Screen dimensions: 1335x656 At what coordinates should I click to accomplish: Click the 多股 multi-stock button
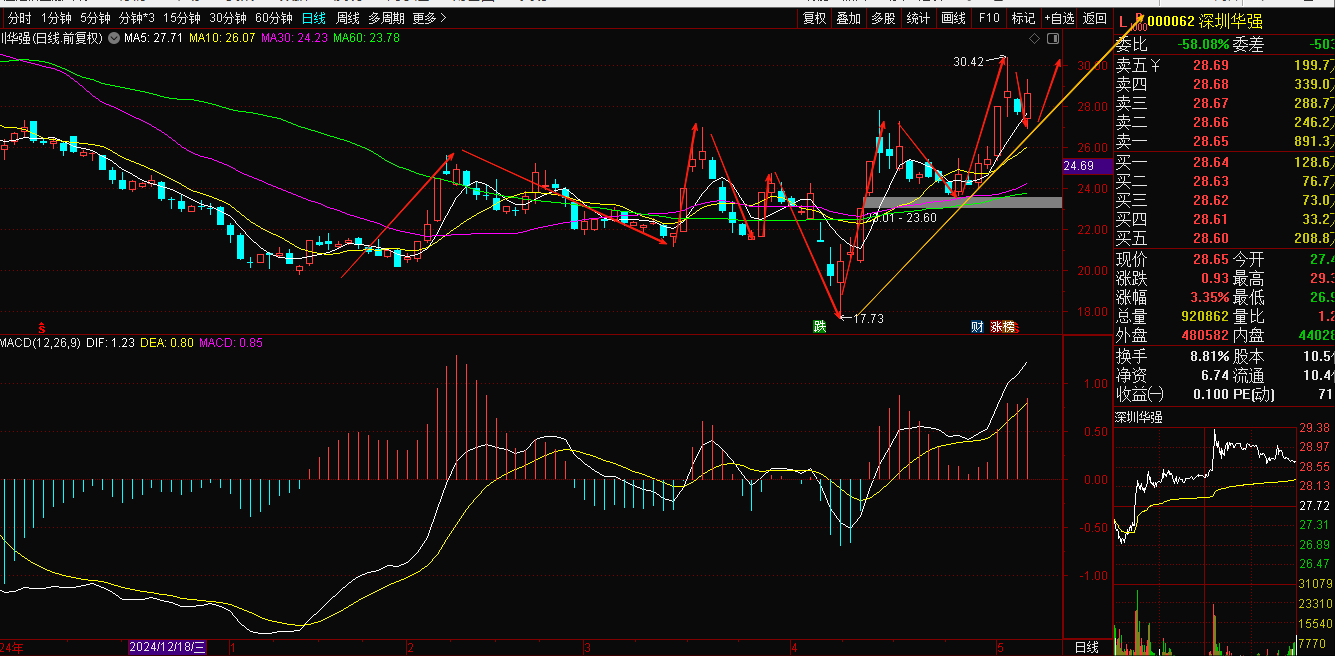point(882,18)
